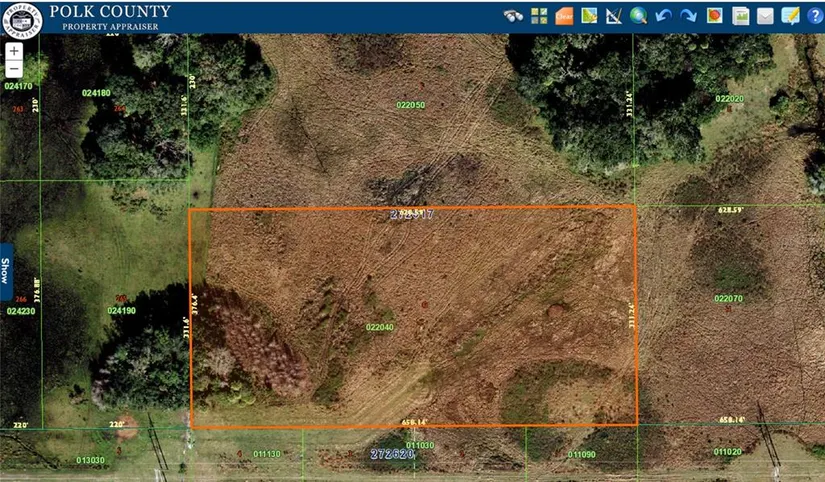Select the ruler measure tool
The image size is (825, 482).
(x=614, y=16)
